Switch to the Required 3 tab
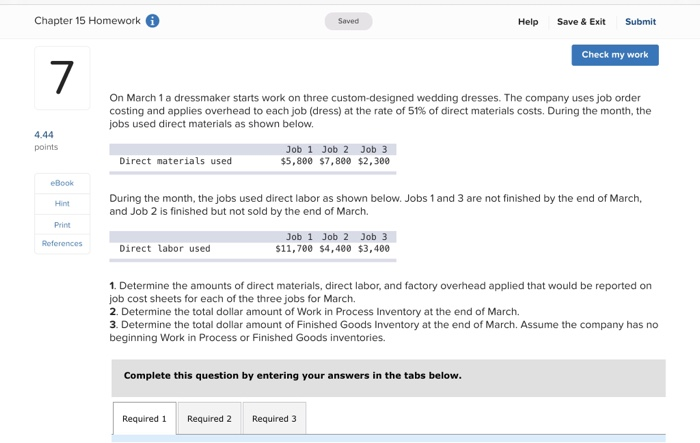700x443 pixels. pos(274,418)
